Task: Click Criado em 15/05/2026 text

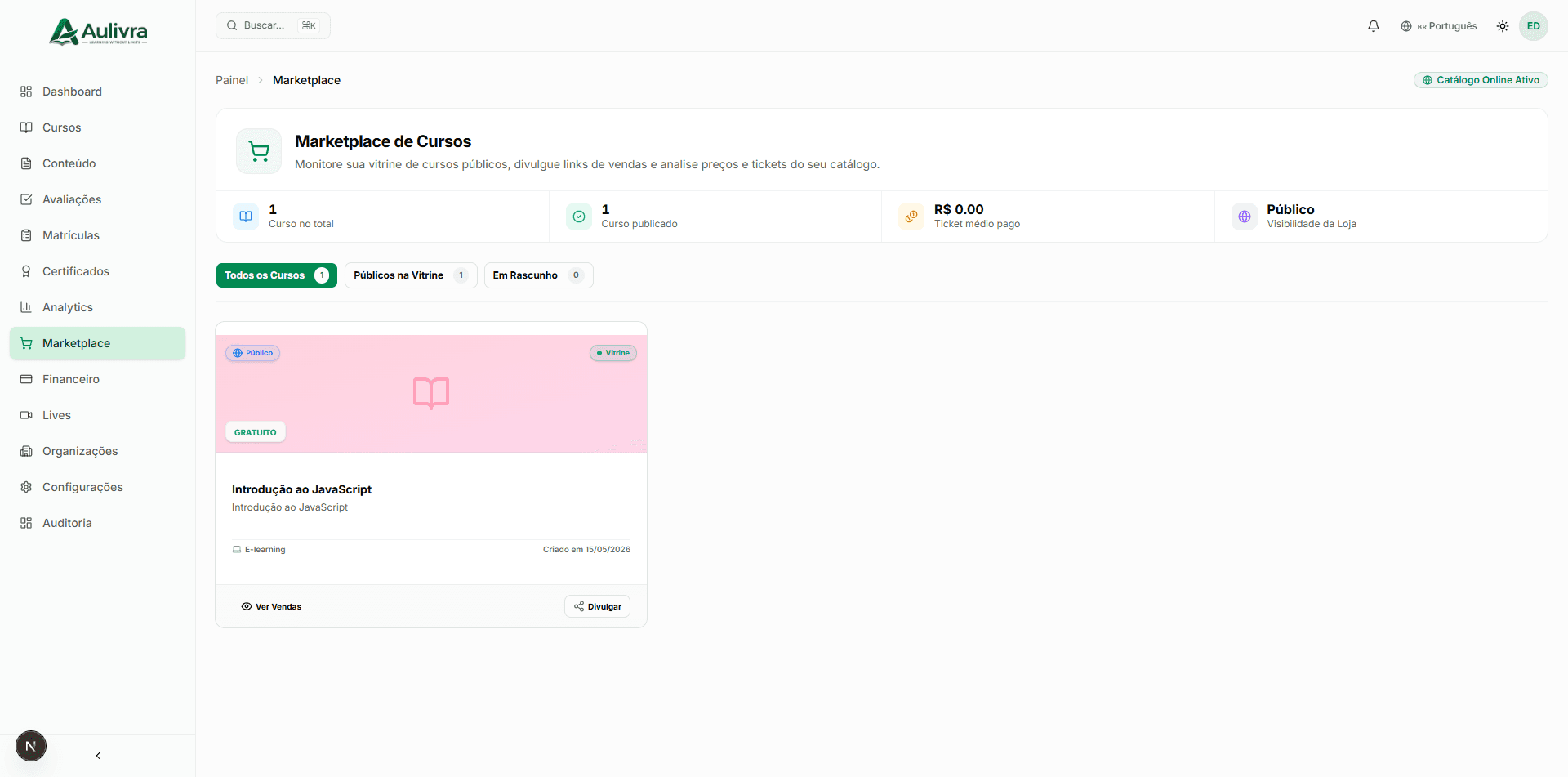Action: [x=586, y=550]
